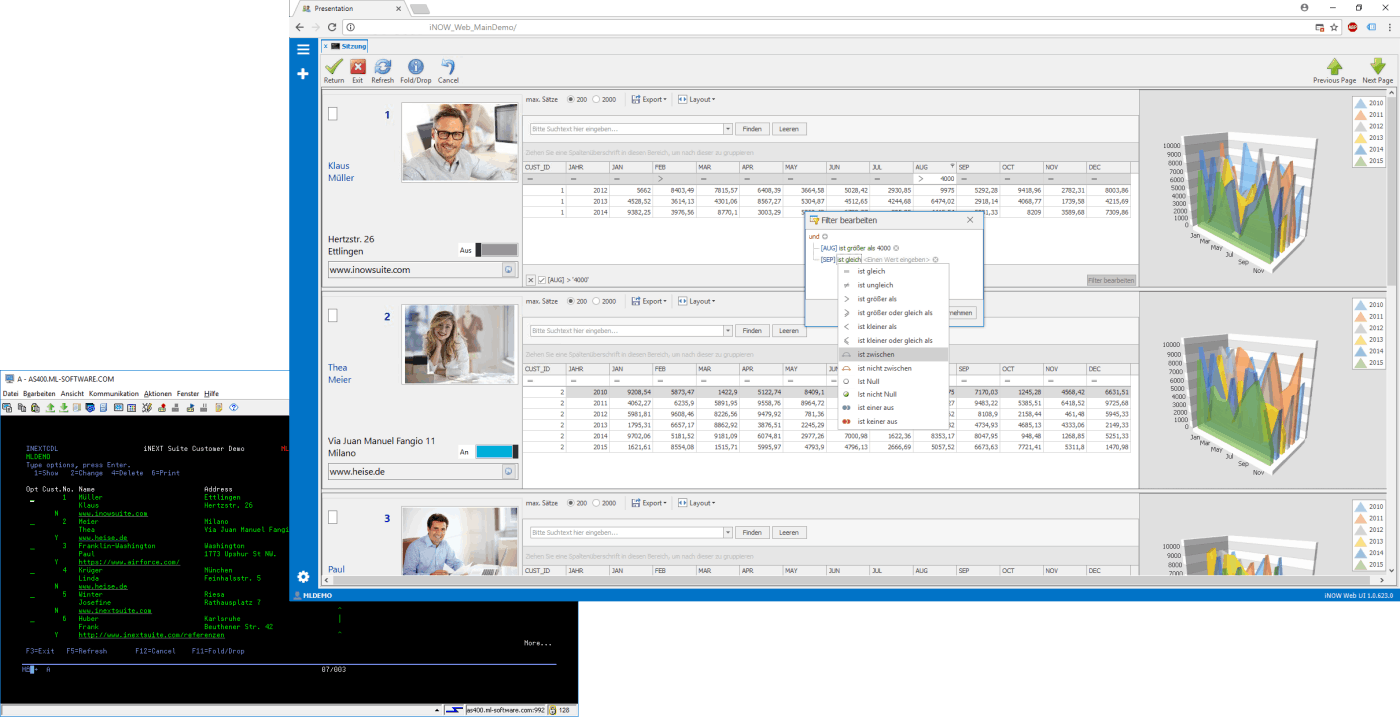The width and height of the screenshot is (1400, 717).
Task: Select the 2000 max. Sätze radio for Thea Meier
Action: [597, 301]
